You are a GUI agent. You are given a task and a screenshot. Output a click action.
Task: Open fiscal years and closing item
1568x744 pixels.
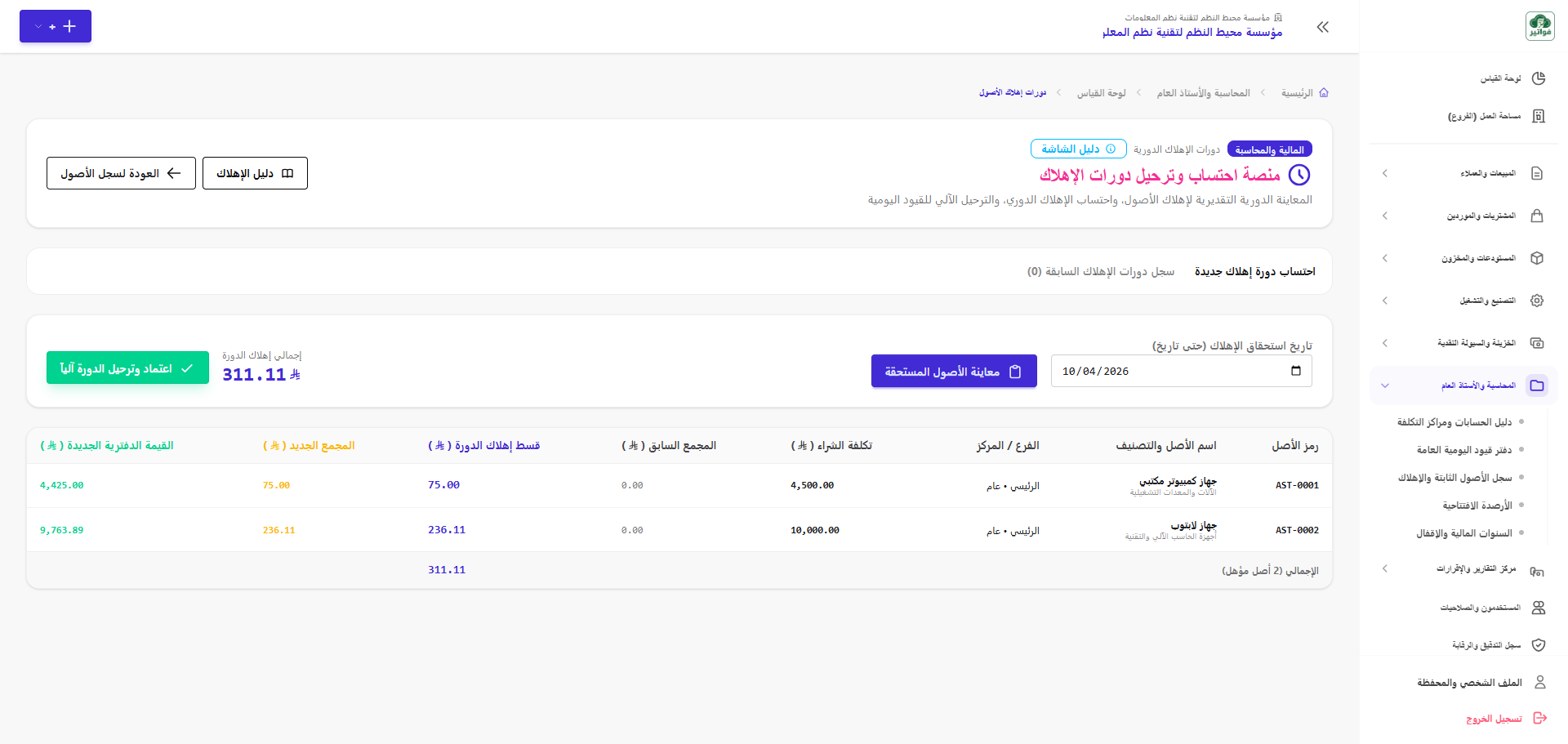pos(1464,533)
